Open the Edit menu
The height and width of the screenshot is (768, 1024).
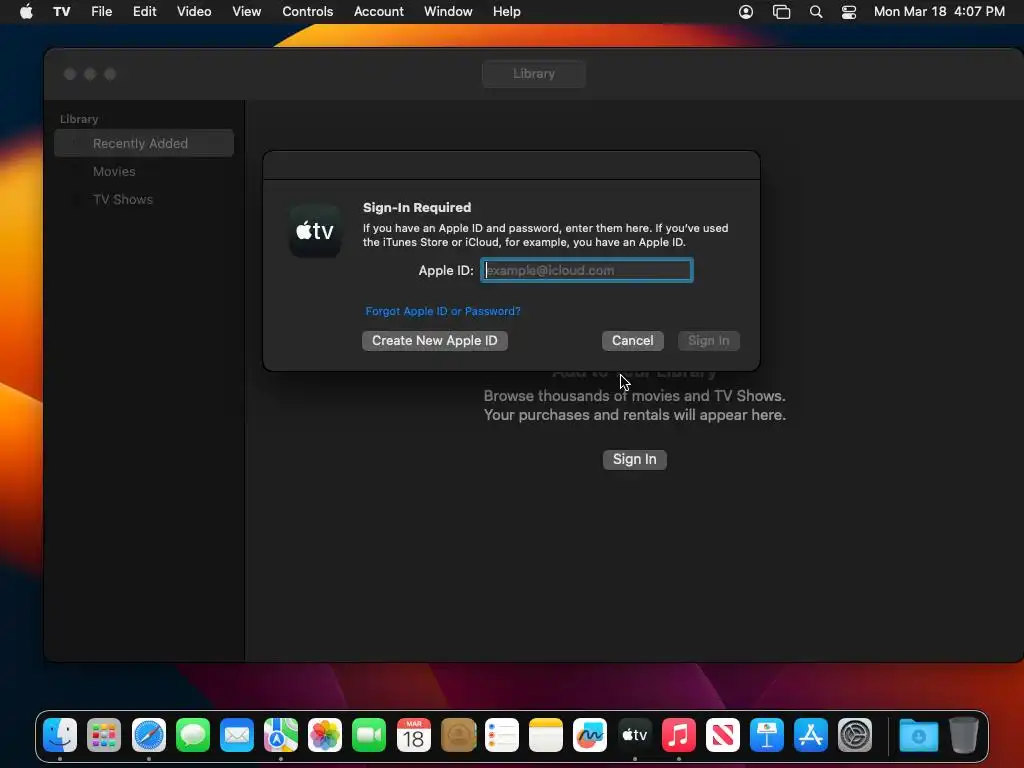point(144,11)
